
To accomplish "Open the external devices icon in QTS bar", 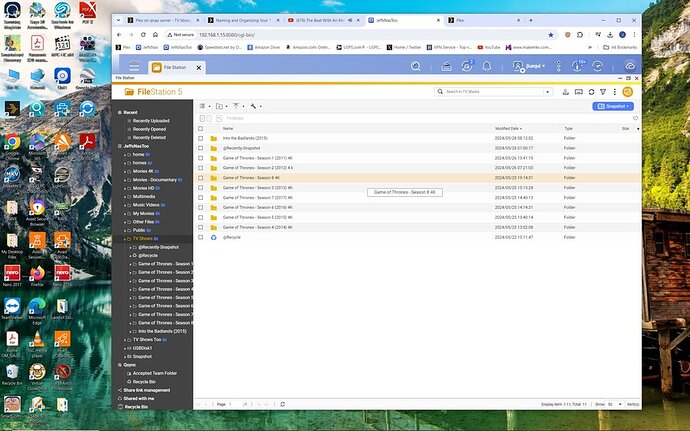I will point(466,66).
